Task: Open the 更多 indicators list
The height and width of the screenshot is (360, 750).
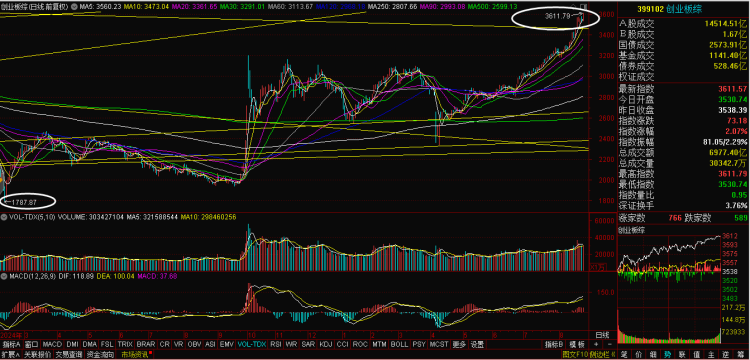Action: click(459, 344)
